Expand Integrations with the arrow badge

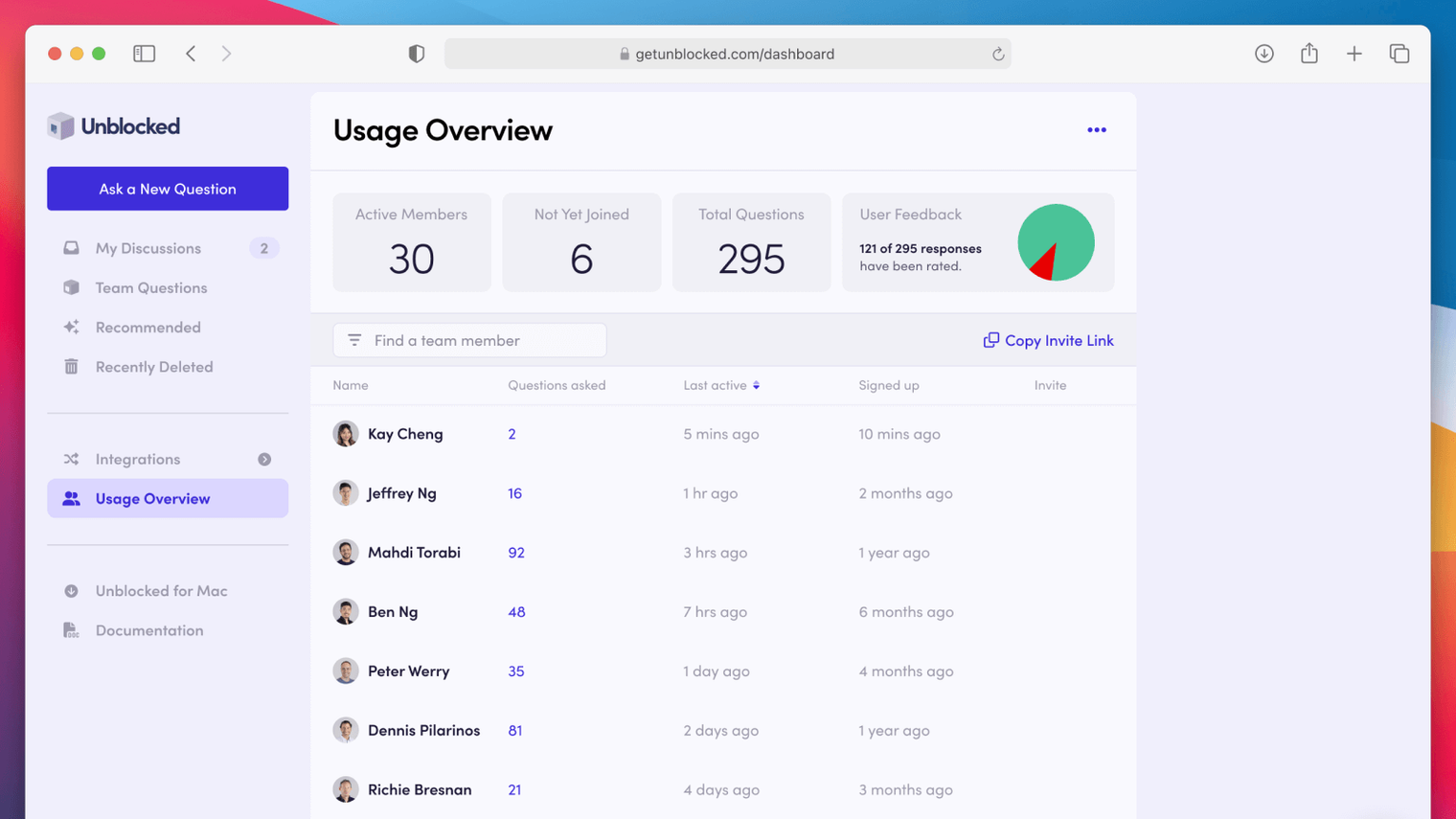(264, 460)
